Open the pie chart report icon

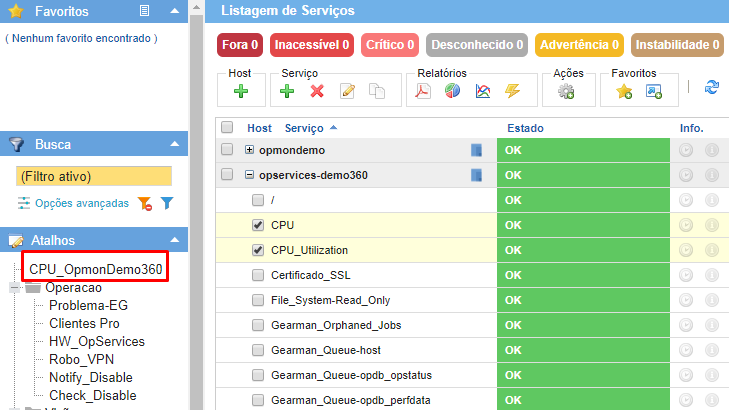pyautogui.click(x=452, y=91)
